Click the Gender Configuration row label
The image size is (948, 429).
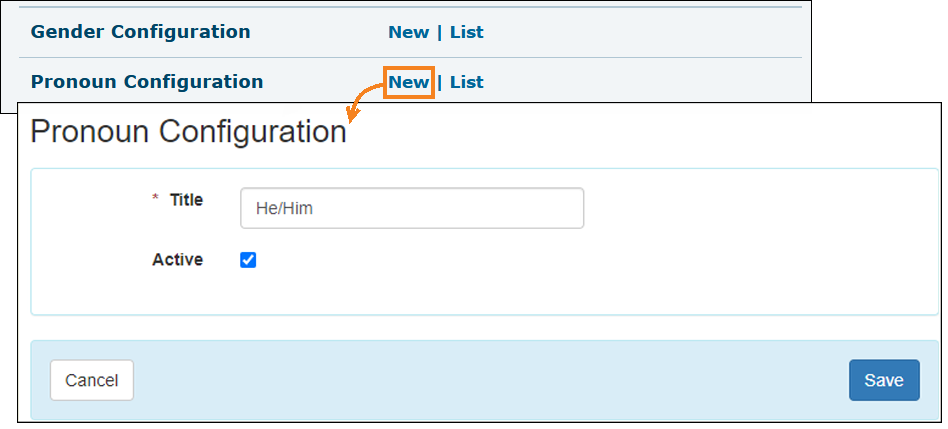click(141, 32)
